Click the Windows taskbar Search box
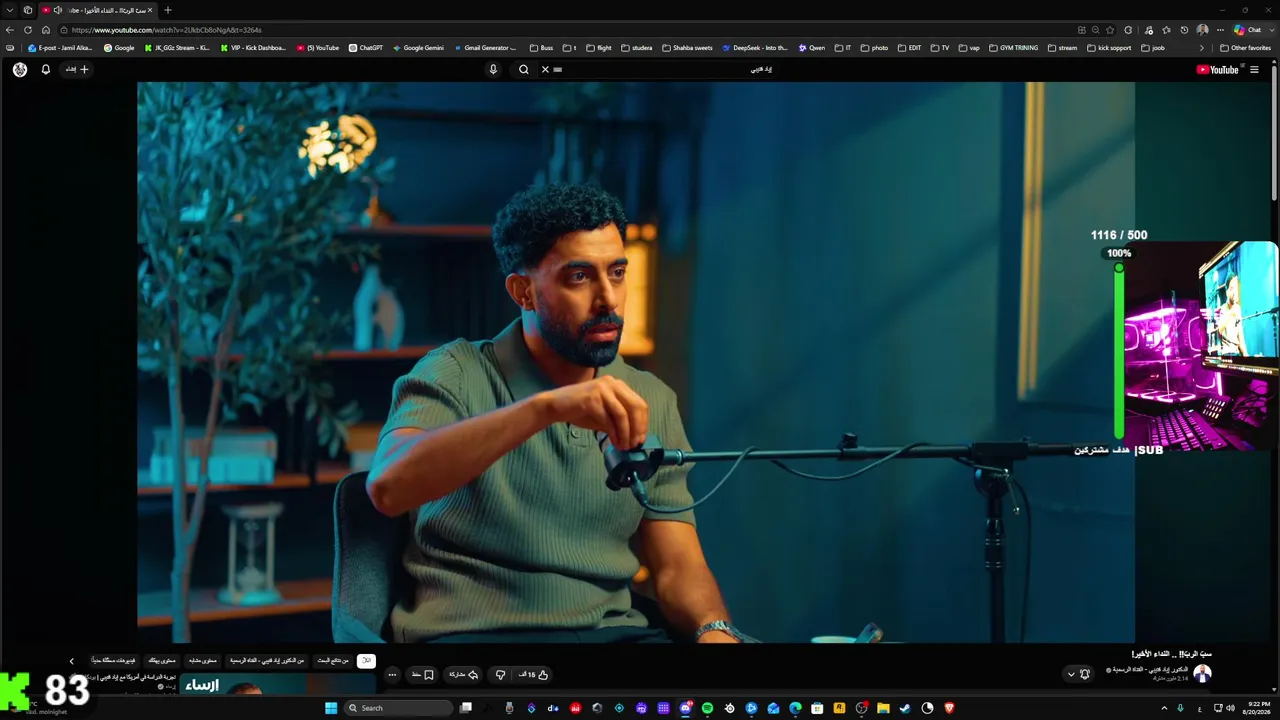 pos(398,708)
